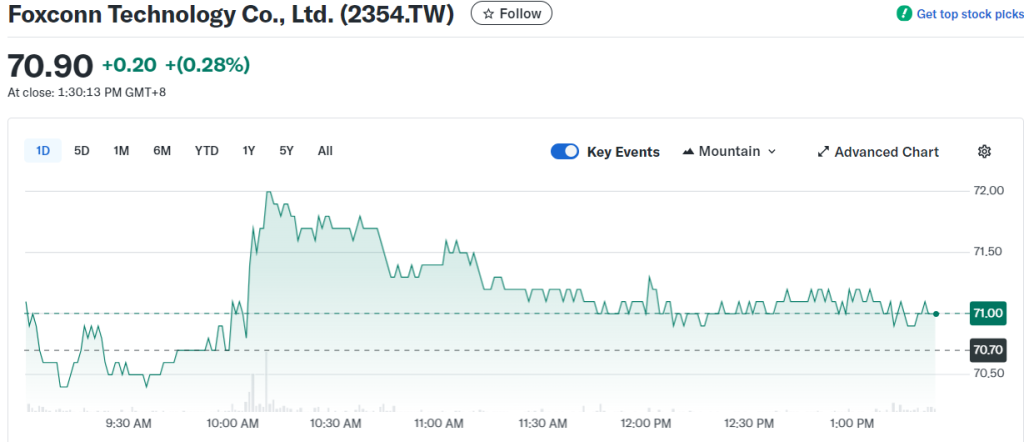Open chart settings gear icon
The image size is (1024, 442).
pos(984,151)
